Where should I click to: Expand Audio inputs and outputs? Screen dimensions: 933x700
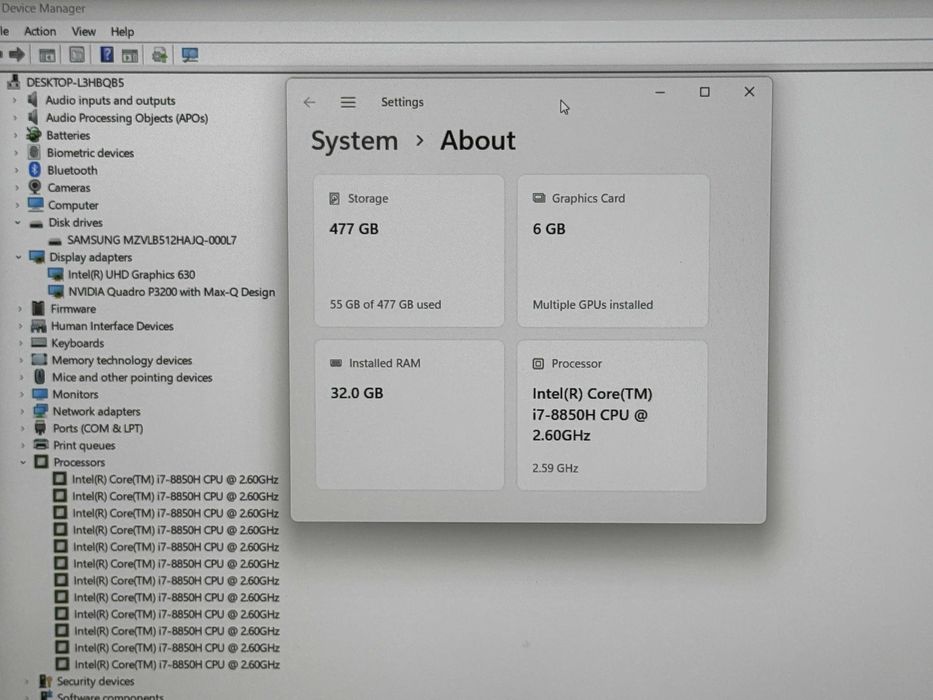15,100
